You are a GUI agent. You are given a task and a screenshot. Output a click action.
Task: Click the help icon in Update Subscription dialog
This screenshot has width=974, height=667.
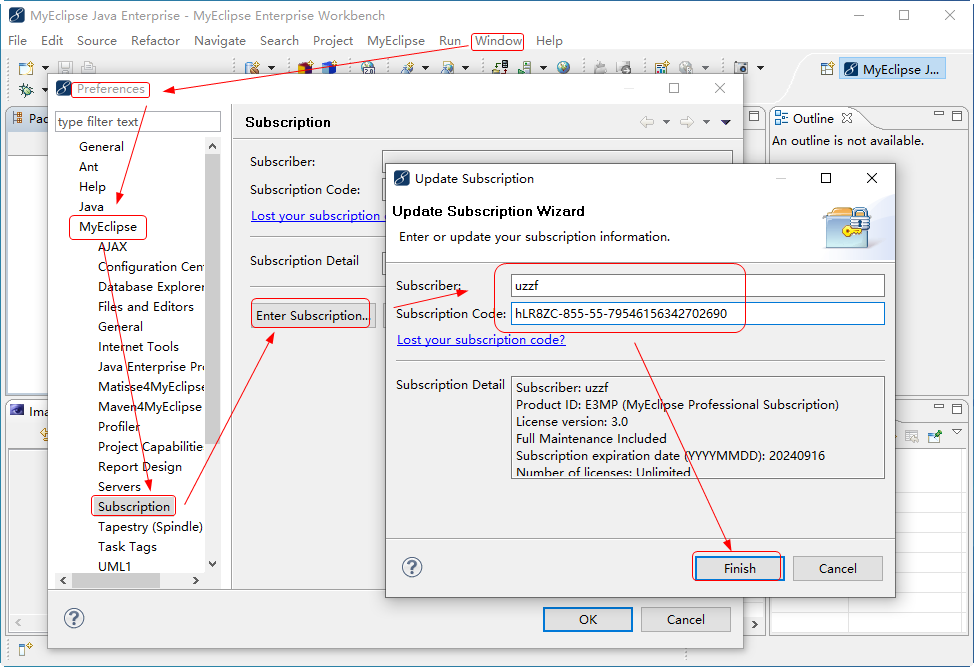point(412,567)
